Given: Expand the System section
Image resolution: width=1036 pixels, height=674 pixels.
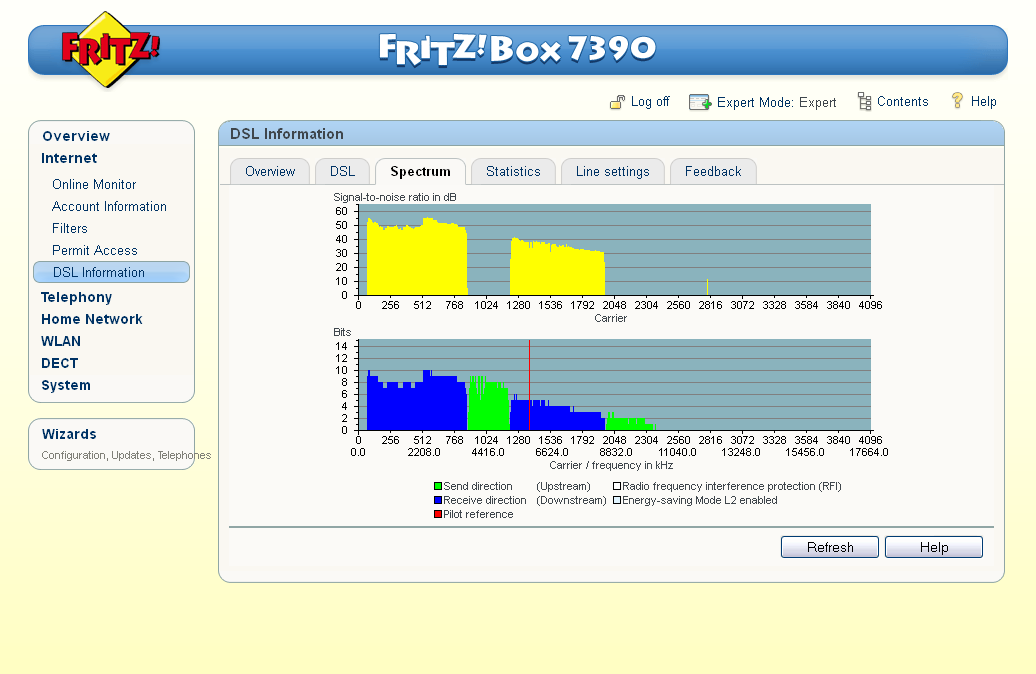Looking at the screenshot, I should [65, 385].
